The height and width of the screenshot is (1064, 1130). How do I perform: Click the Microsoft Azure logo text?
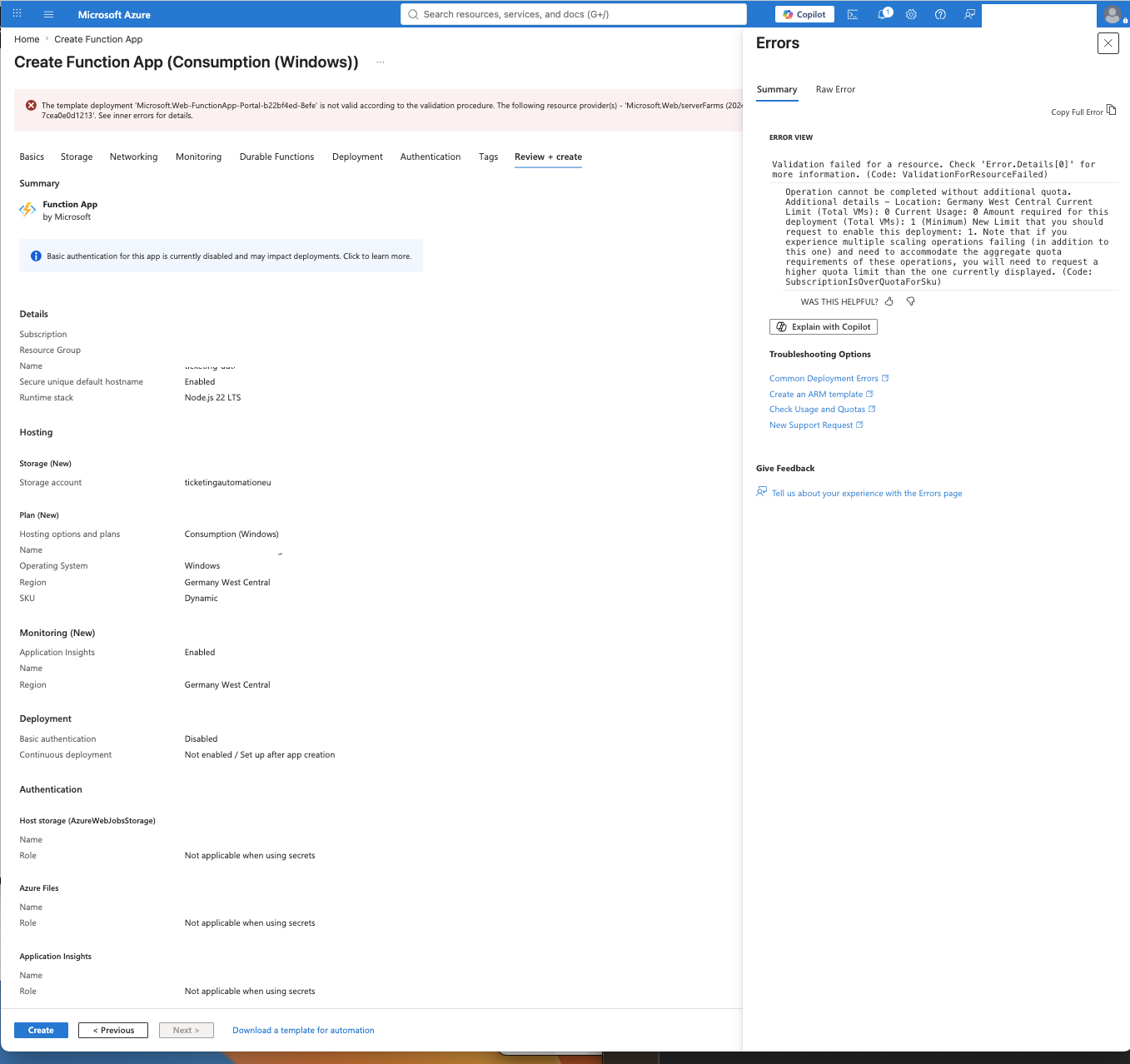coord(114,14)
